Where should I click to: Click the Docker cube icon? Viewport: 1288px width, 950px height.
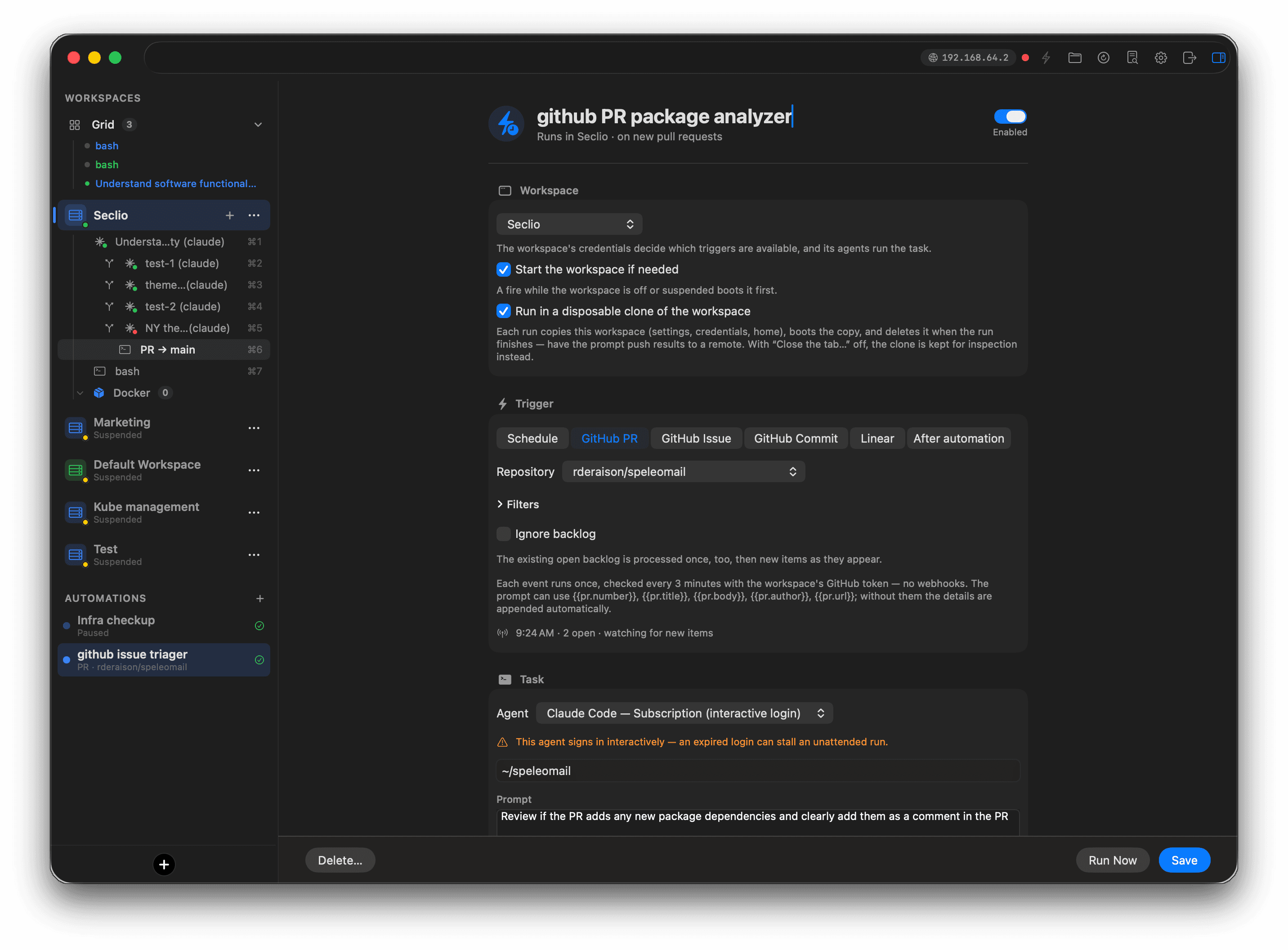(x=99, y=393)
